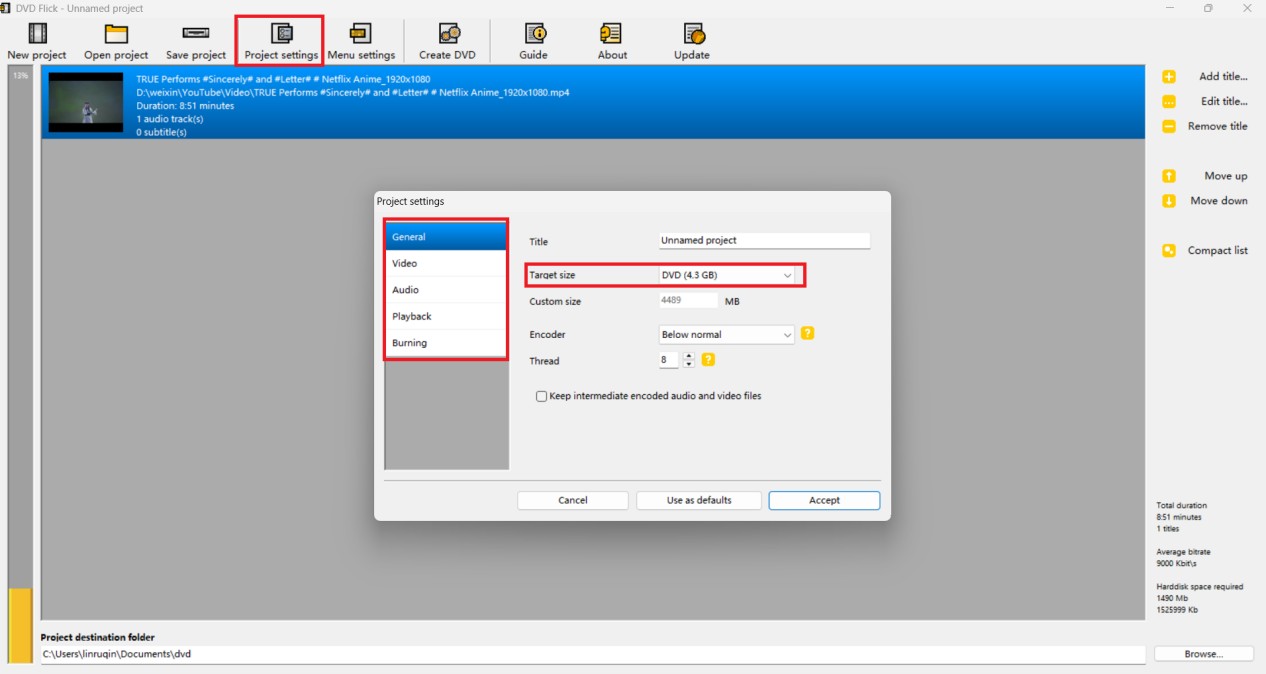This screenshot has height=674, width=1266.
Task: Click the Duration: 8:51 minutes text
Action: (x=185, y=105)
